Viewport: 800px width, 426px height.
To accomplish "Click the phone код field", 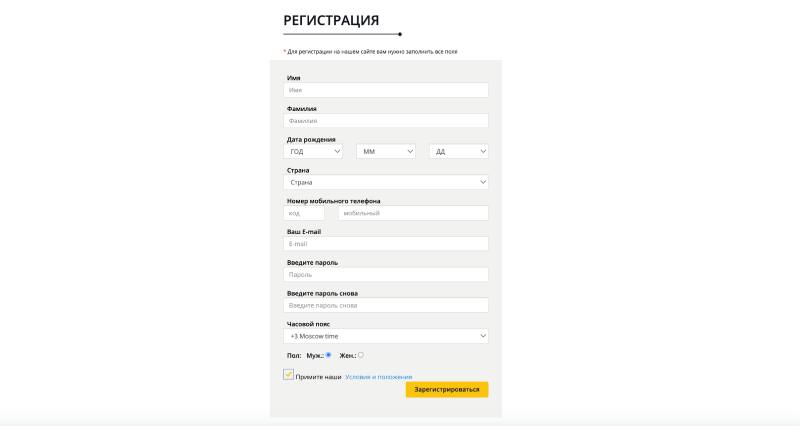I will point(305,213).
